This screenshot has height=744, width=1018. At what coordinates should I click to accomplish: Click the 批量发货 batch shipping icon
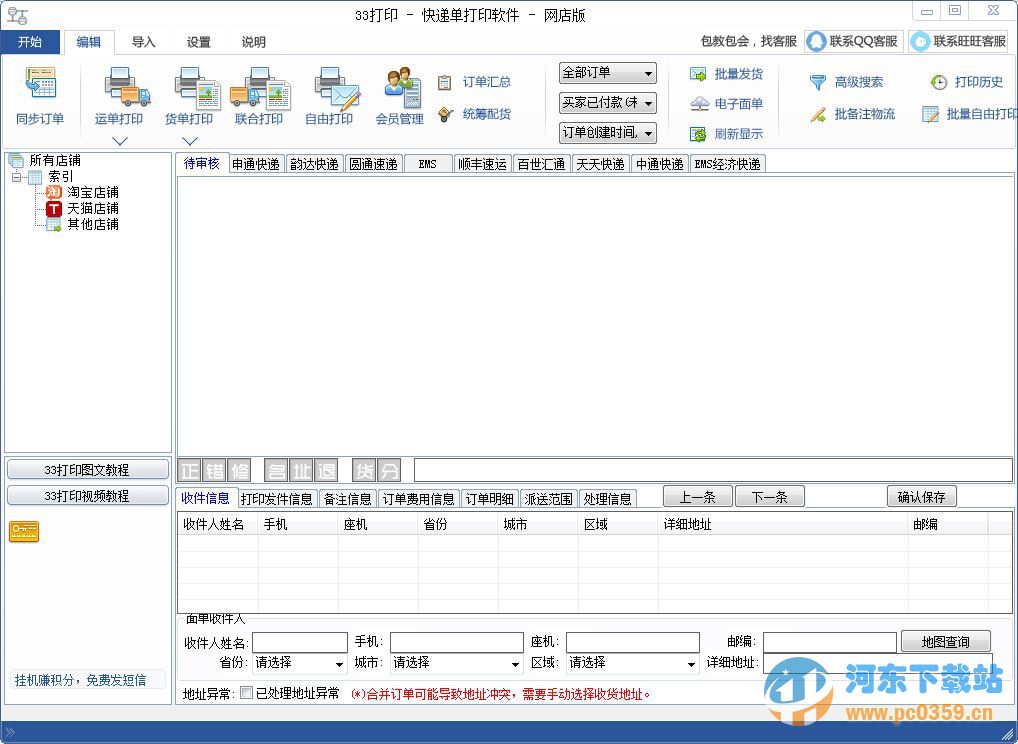coord(727,74)
